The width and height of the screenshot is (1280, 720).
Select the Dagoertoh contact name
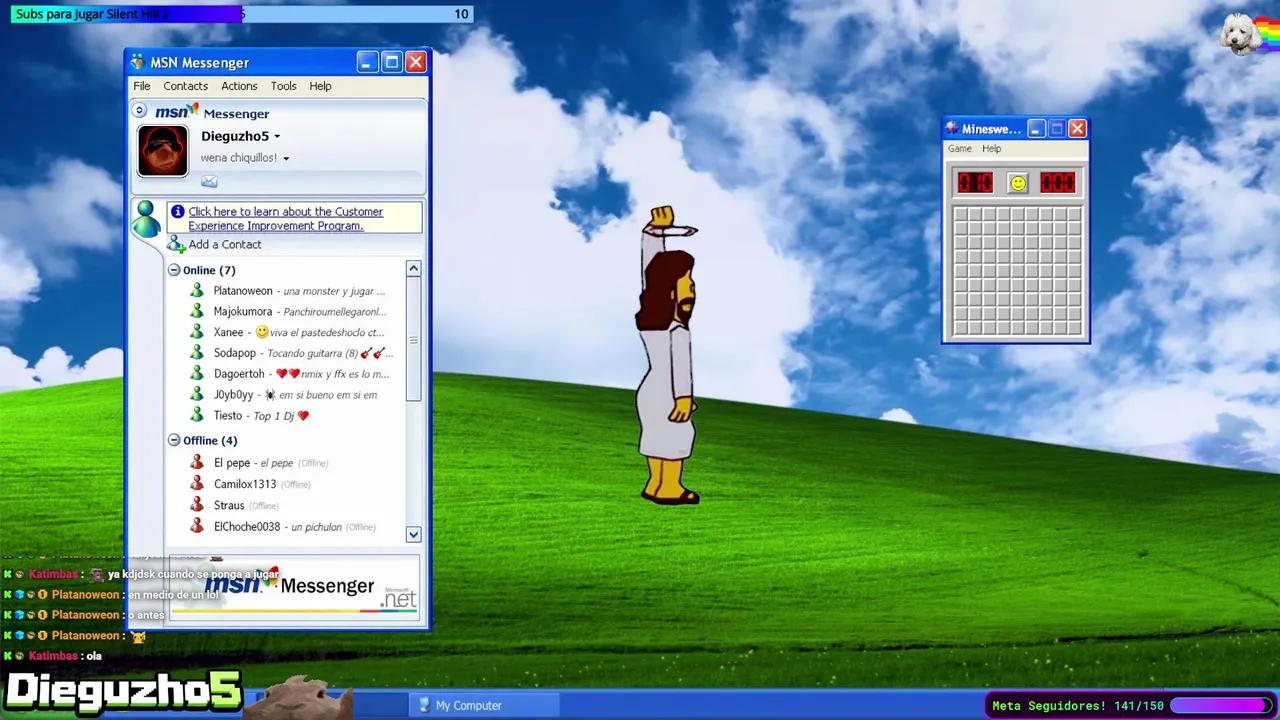tap(239, 374)
